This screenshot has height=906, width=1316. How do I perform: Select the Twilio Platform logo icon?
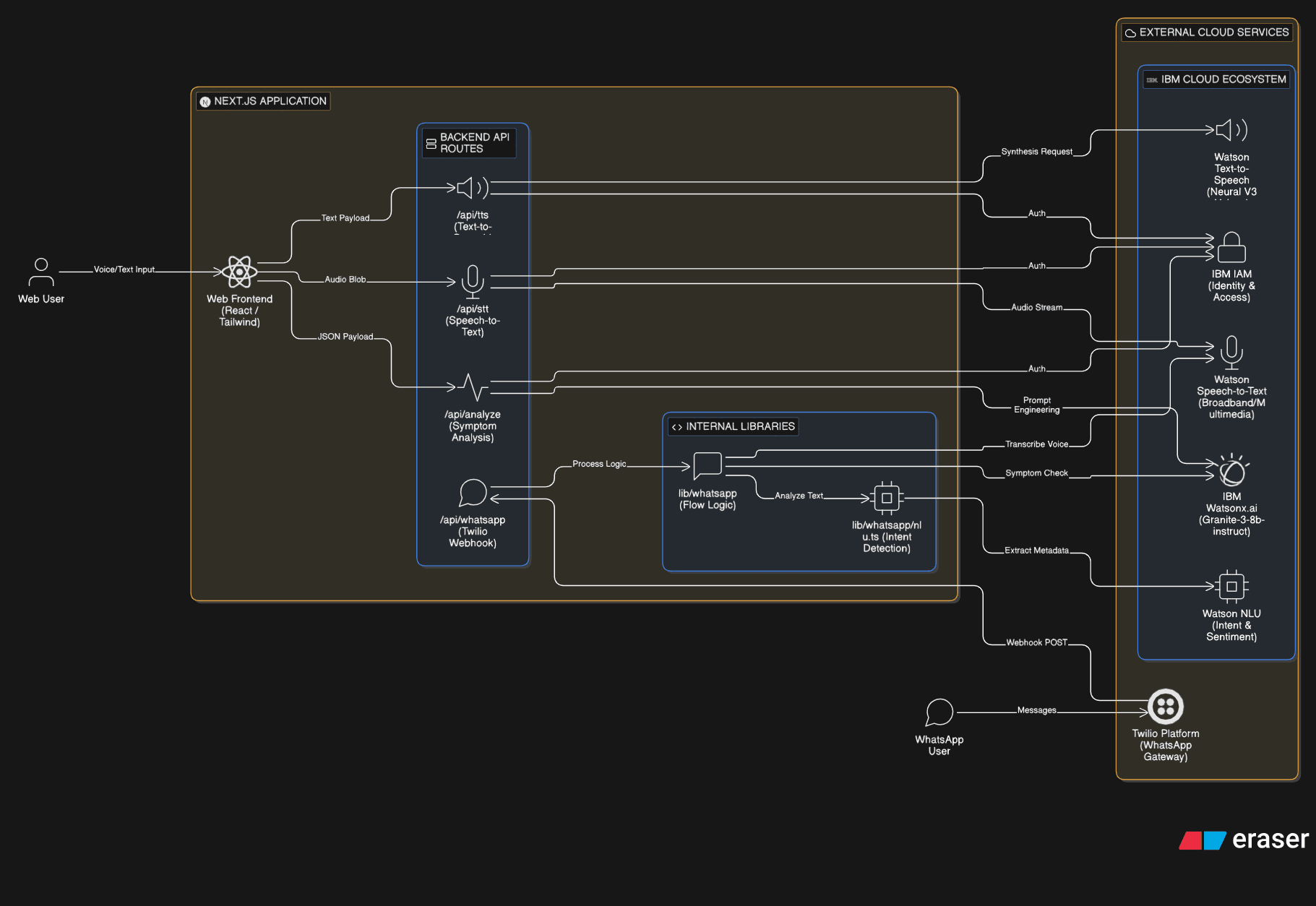click(x=1166, y=707)
